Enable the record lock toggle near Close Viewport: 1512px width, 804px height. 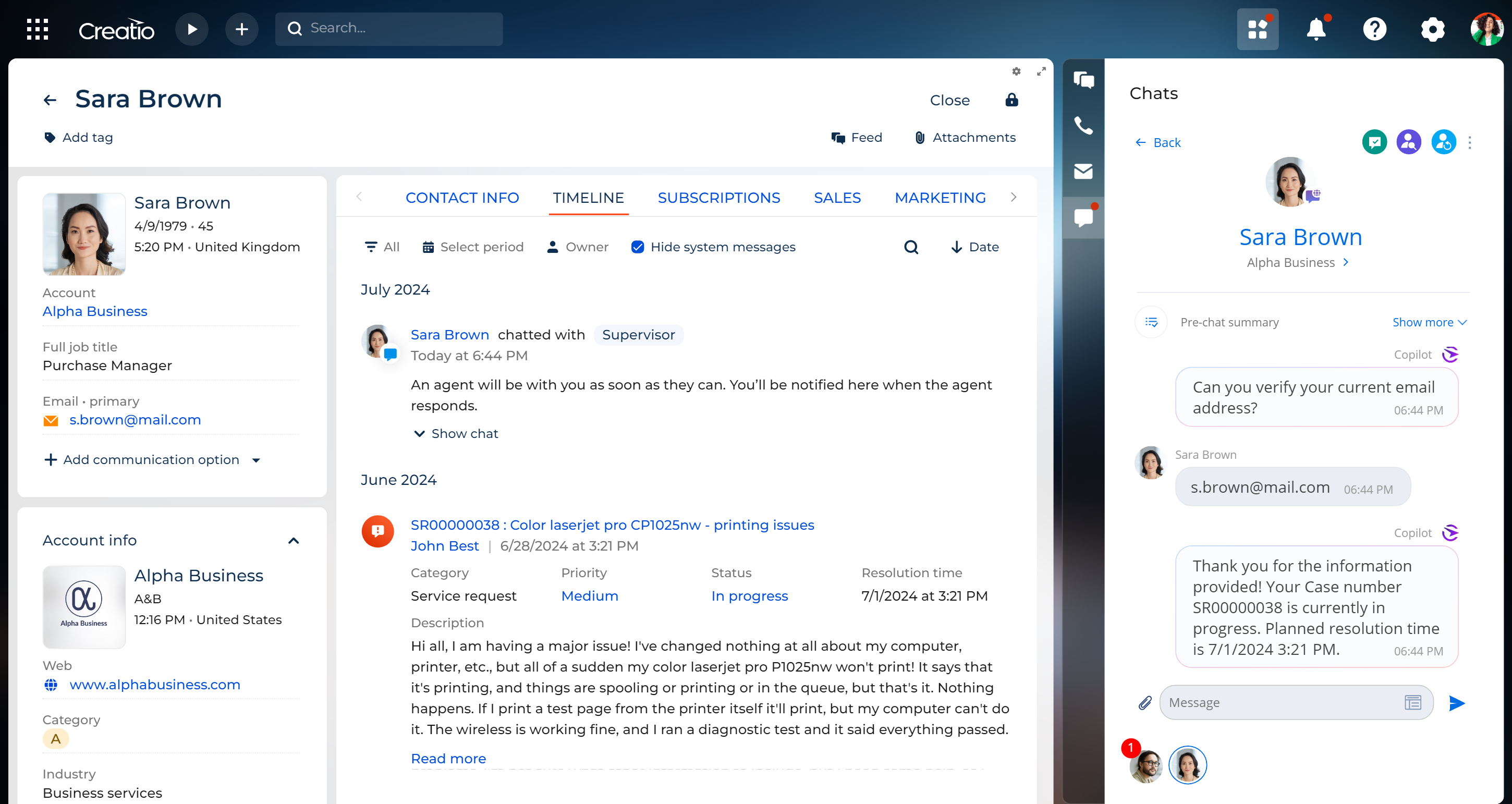(x=1011, y=100)
